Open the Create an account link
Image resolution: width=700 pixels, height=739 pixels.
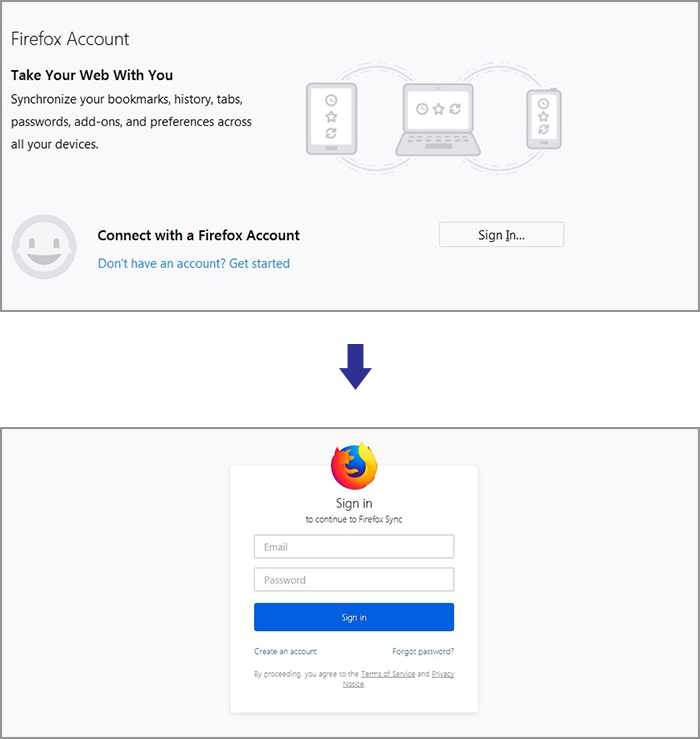[285, 651]
